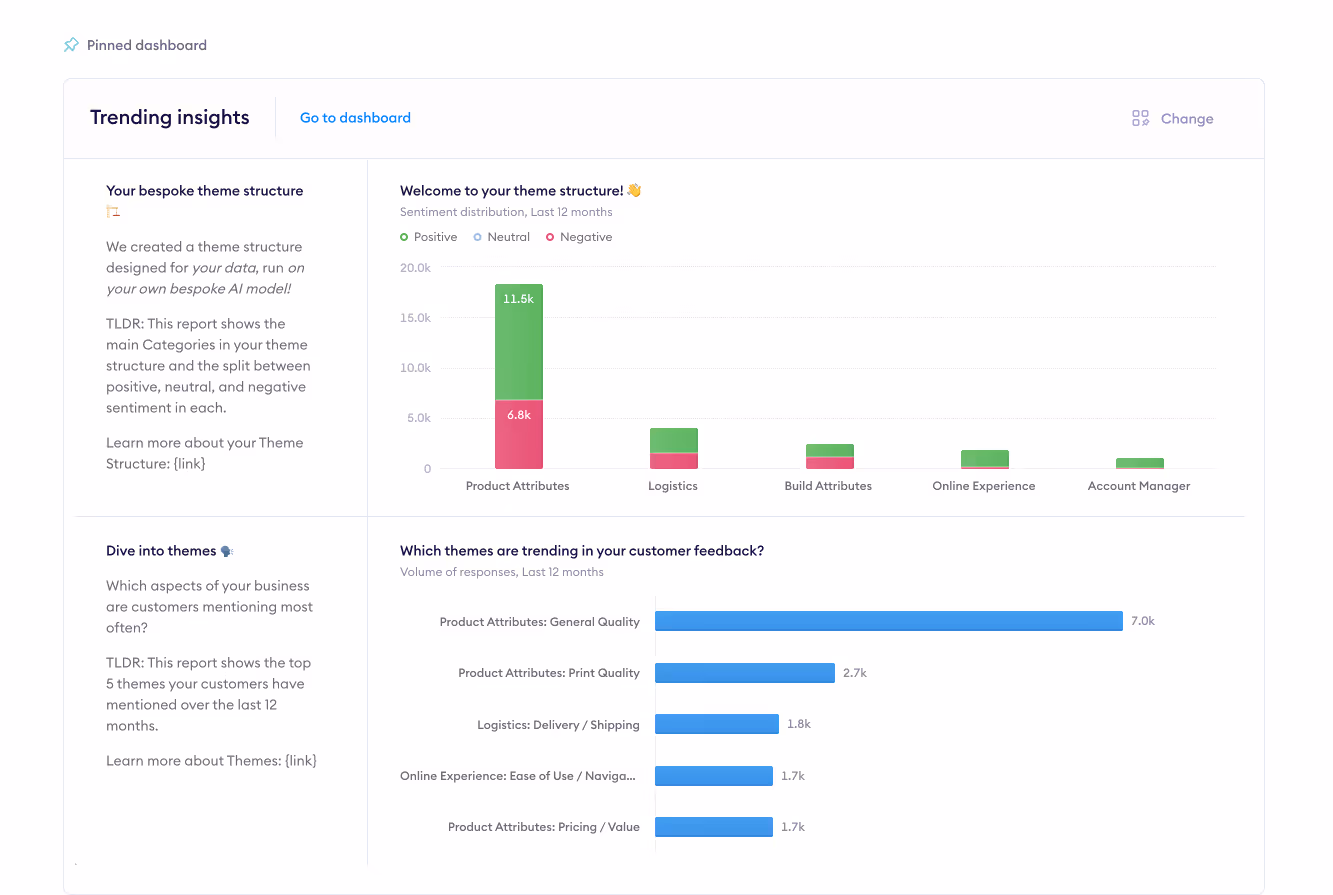Click the pin icon beside Pinned dashboard

click(71, 45)
